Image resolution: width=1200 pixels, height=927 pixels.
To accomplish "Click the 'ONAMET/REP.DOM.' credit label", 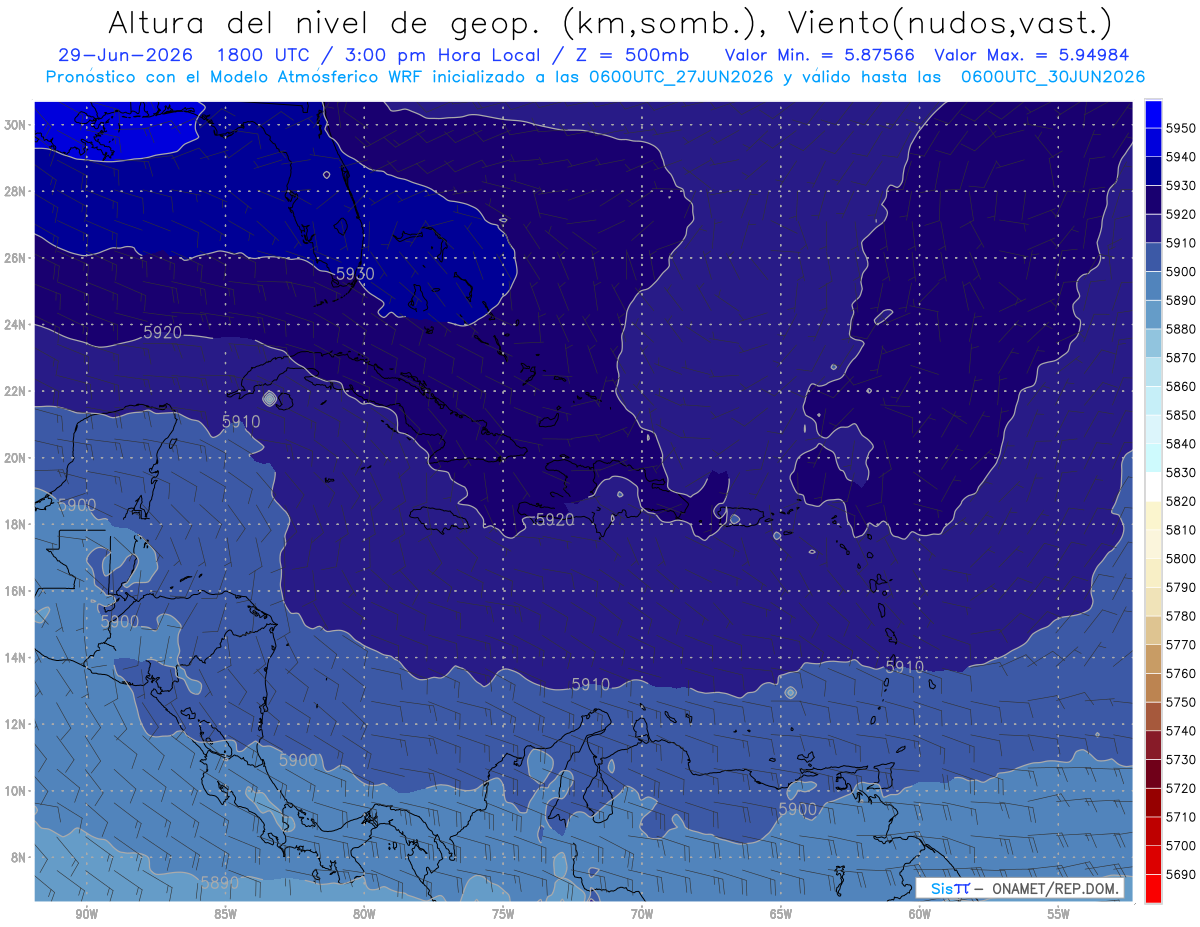I will pyautogui.click(x=1055, y=889).
